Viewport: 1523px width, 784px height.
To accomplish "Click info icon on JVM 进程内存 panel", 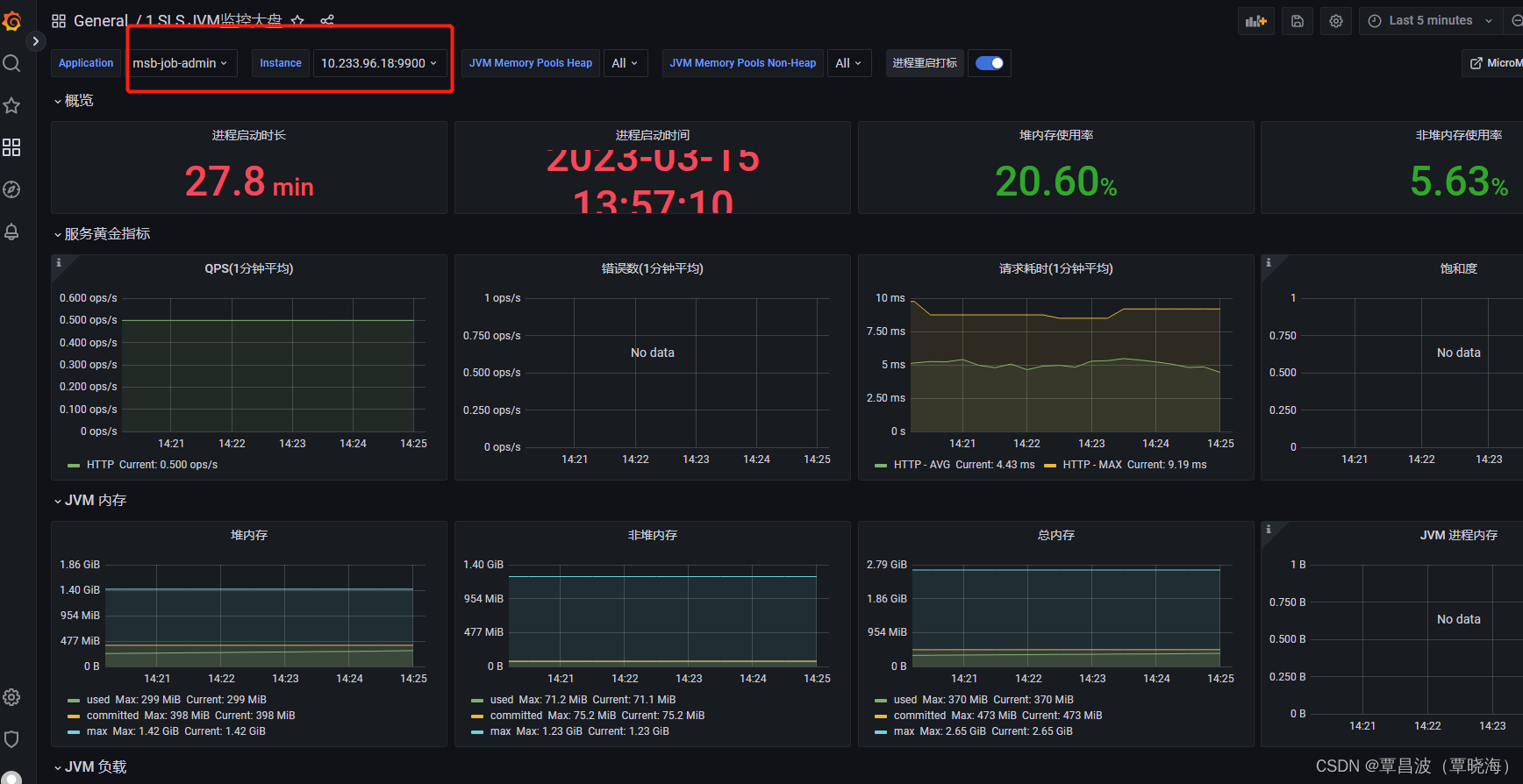I will [x=1269, y=529].
